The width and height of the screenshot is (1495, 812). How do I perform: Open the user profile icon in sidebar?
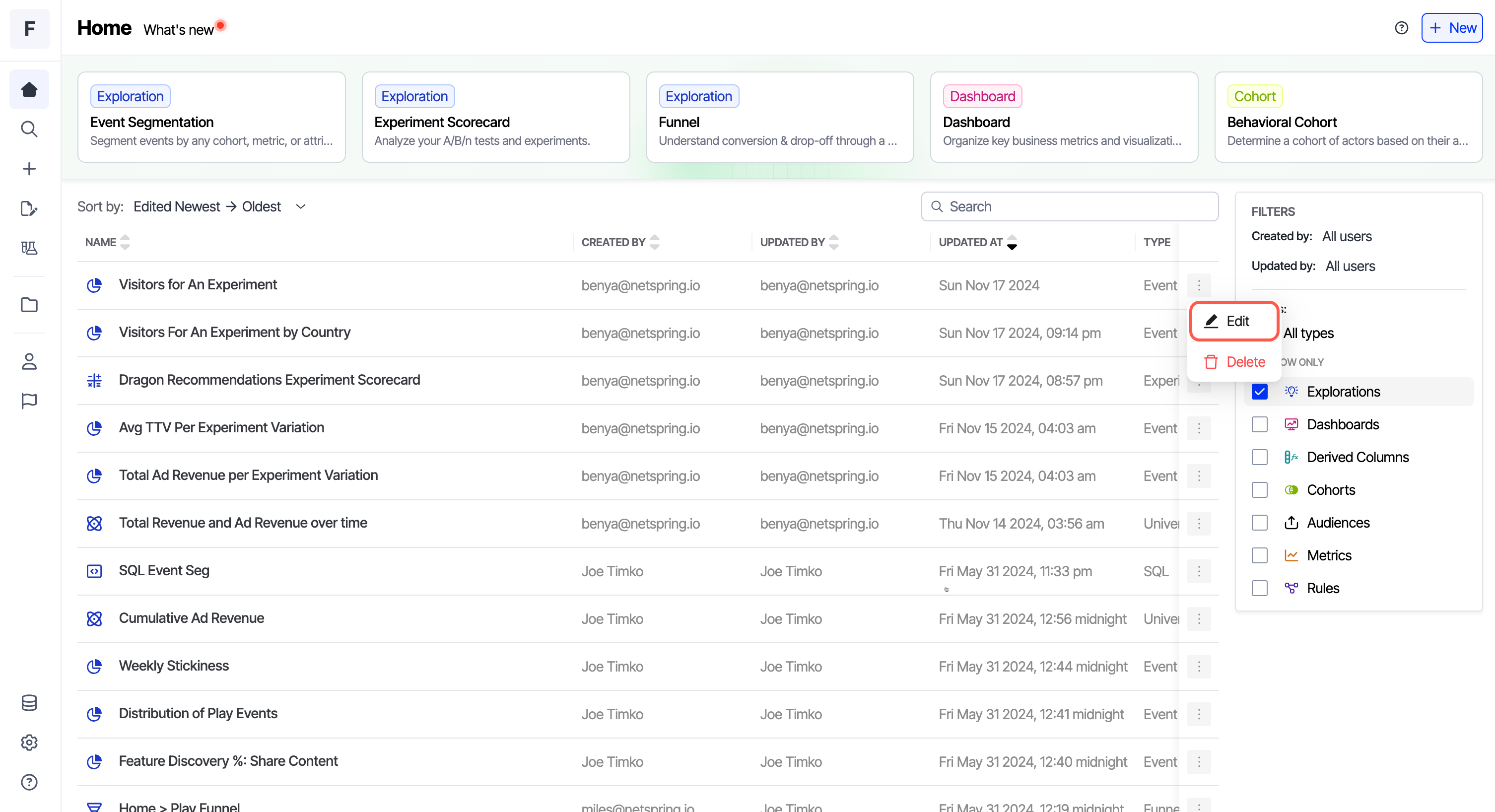click(x=29, y=361)
